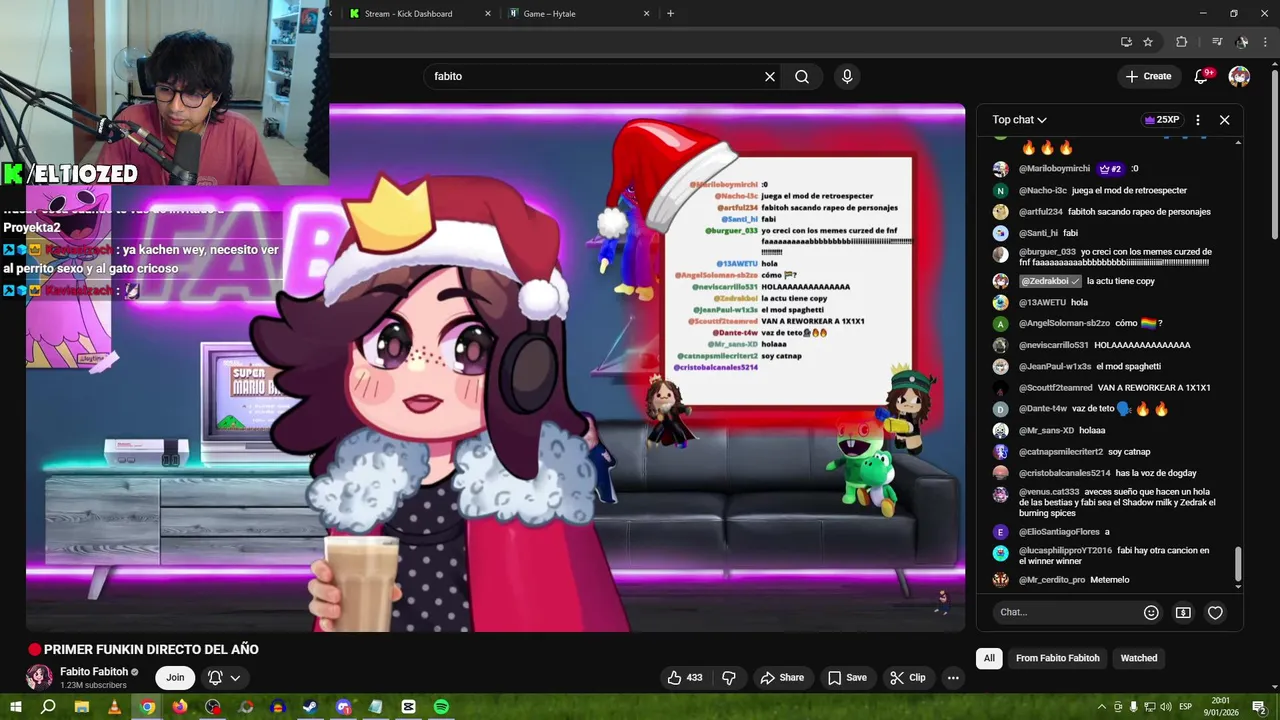The image size is (1280, 720).
Task: Open File Explorer from taskbar
Action: (x=81, y=707)
